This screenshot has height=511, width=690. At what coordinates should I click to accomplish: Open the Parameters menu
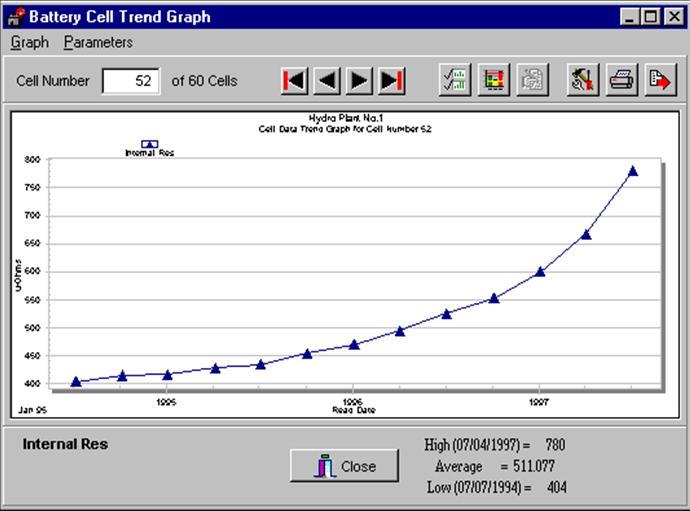(x=98, y=42)
